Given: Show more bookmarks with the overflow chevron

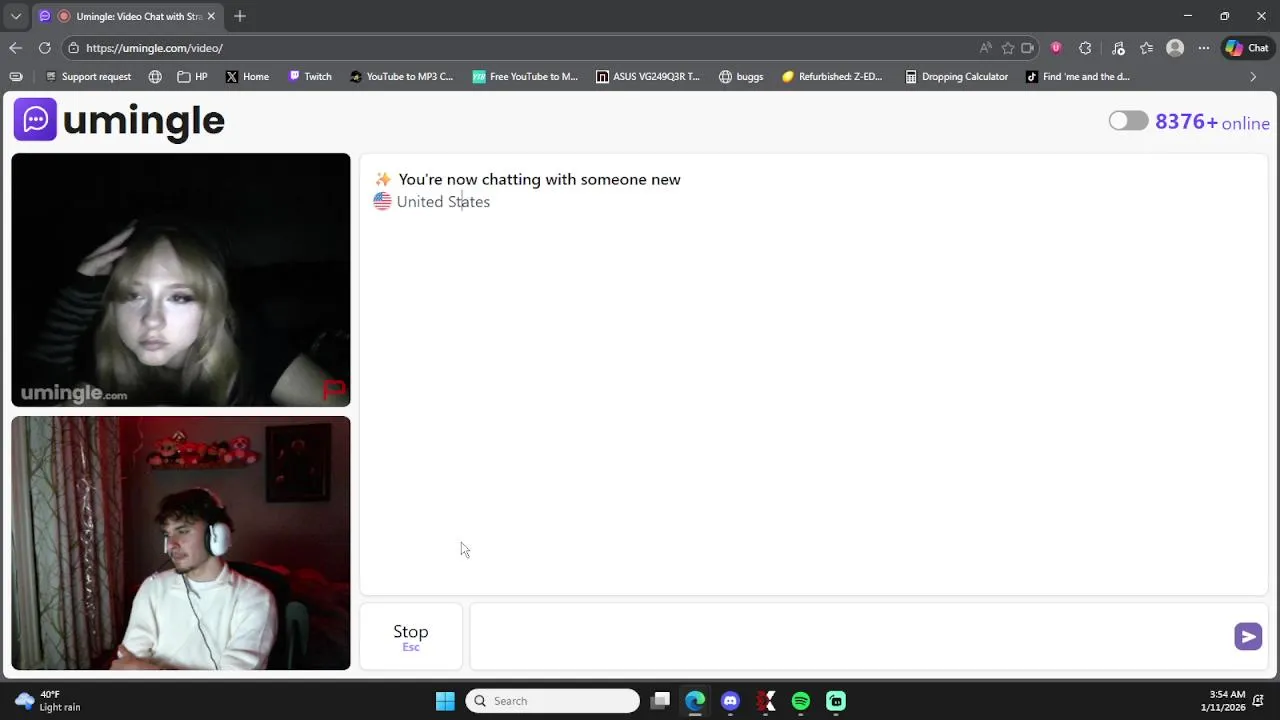Looking at the screenshot, I should pyautogui.click(x=1253, y=76).
